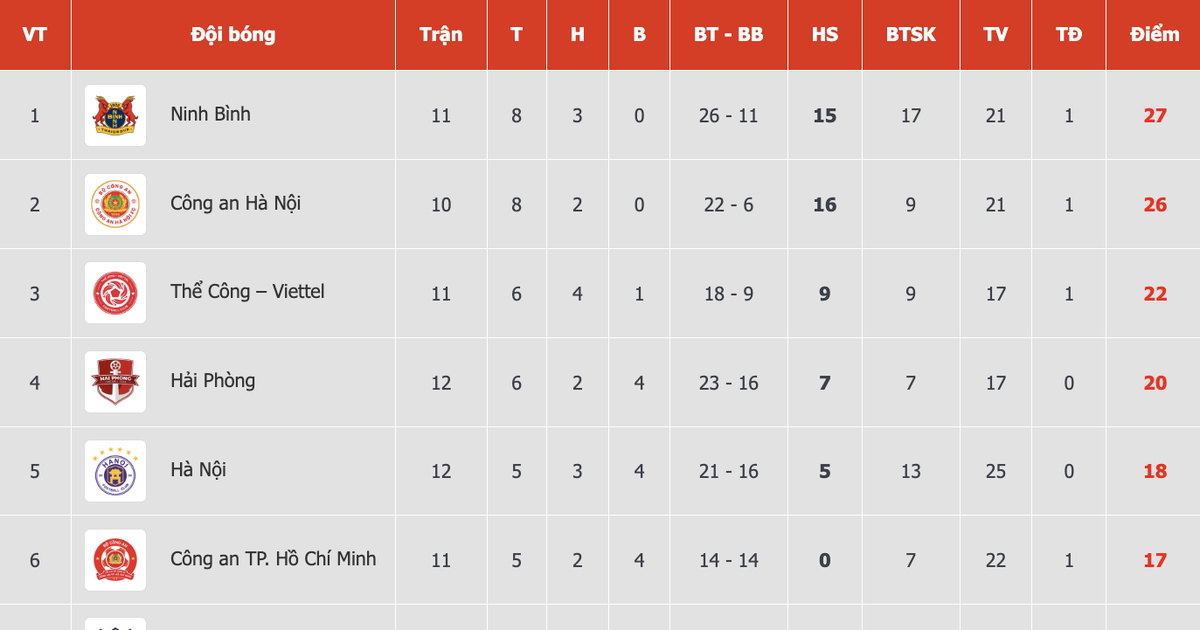Select the Hà Nội team name
Screen dimensions: 1200x630
pos(198,470)
